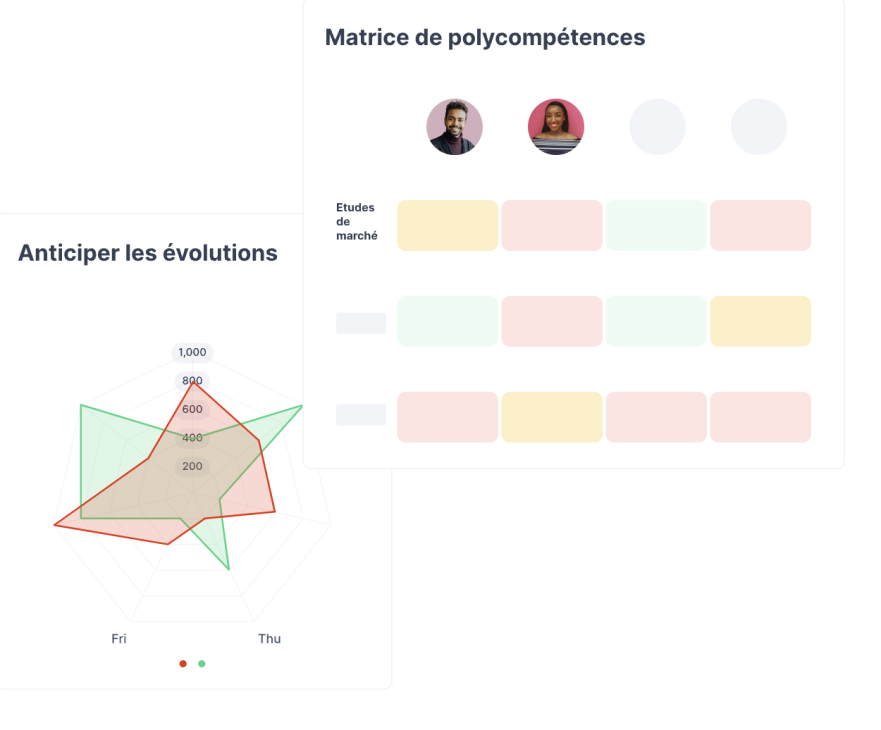This screenshot has height=730, width=881.
Task: Select the yellow cell ending the middle row
Action: click(x=760, y=321)
